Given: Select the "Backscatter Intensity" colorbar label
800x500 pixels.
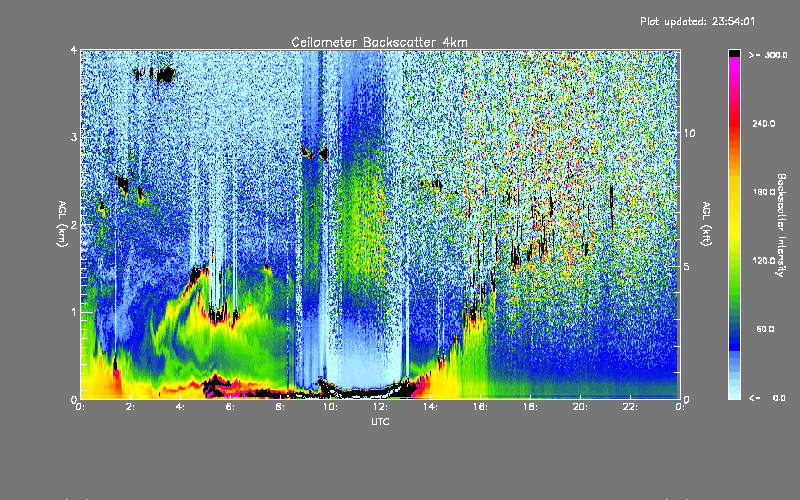Looking at the screenshot, I should tap(781, 225).
